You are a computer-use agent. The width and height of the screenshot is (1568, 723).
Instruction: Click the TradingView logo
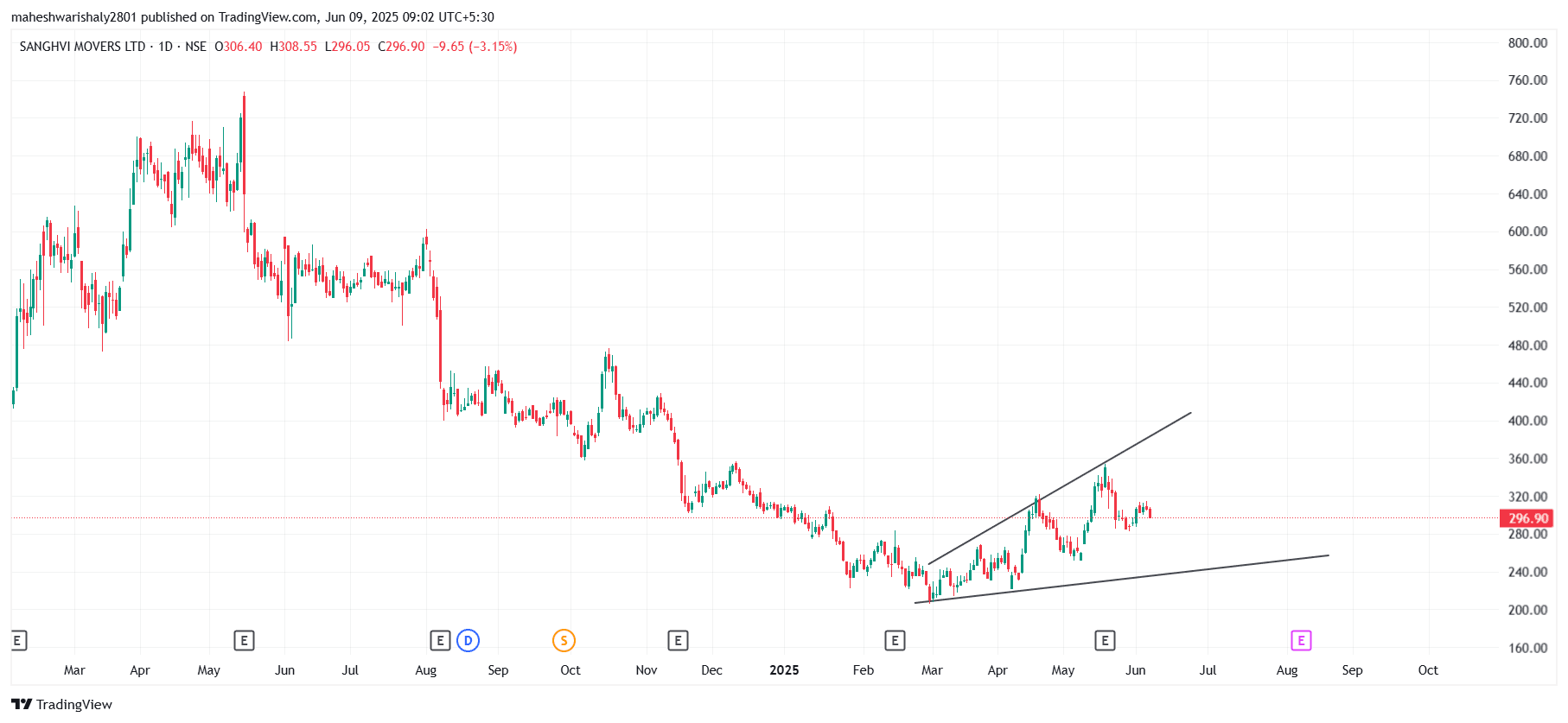click(x=61, y=704)
